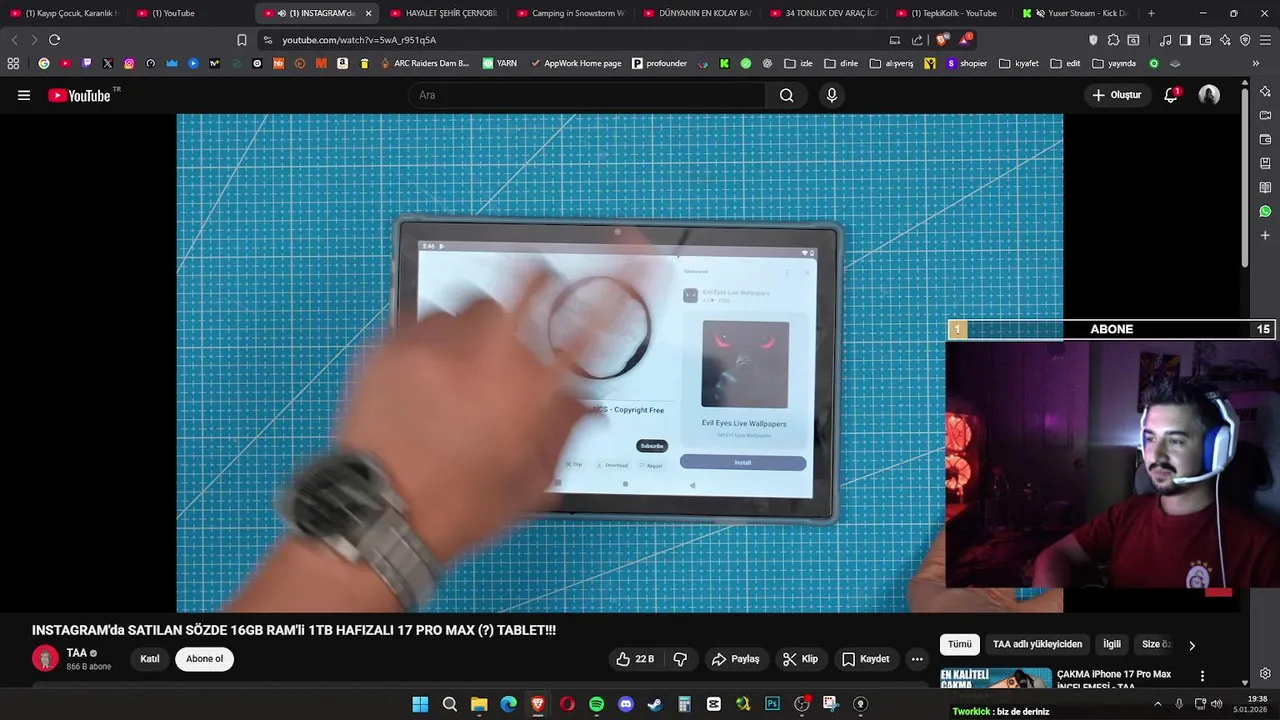Switch to HAYALET ŞEHİR ÇERNOBİL tab
The image size is (1280, 720).
tap(445, 13)
